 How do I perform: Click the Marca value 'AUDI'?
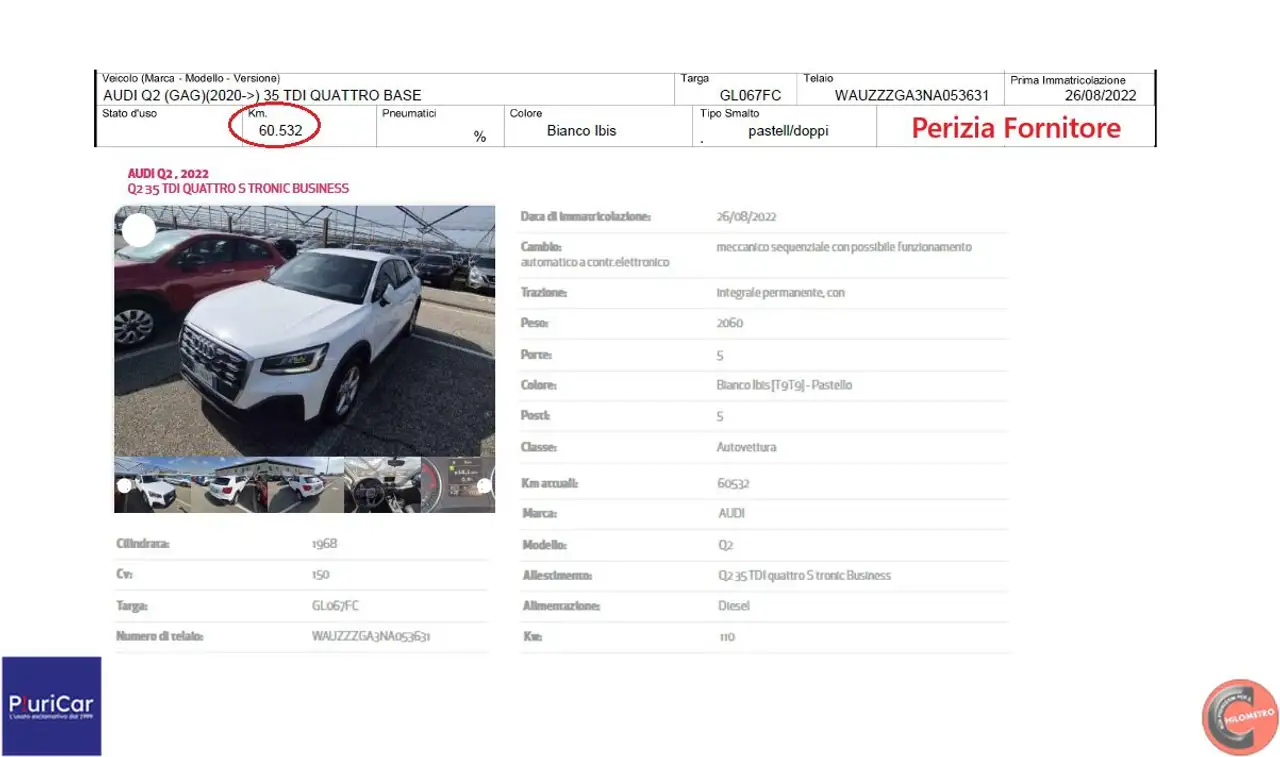(731, 514)
